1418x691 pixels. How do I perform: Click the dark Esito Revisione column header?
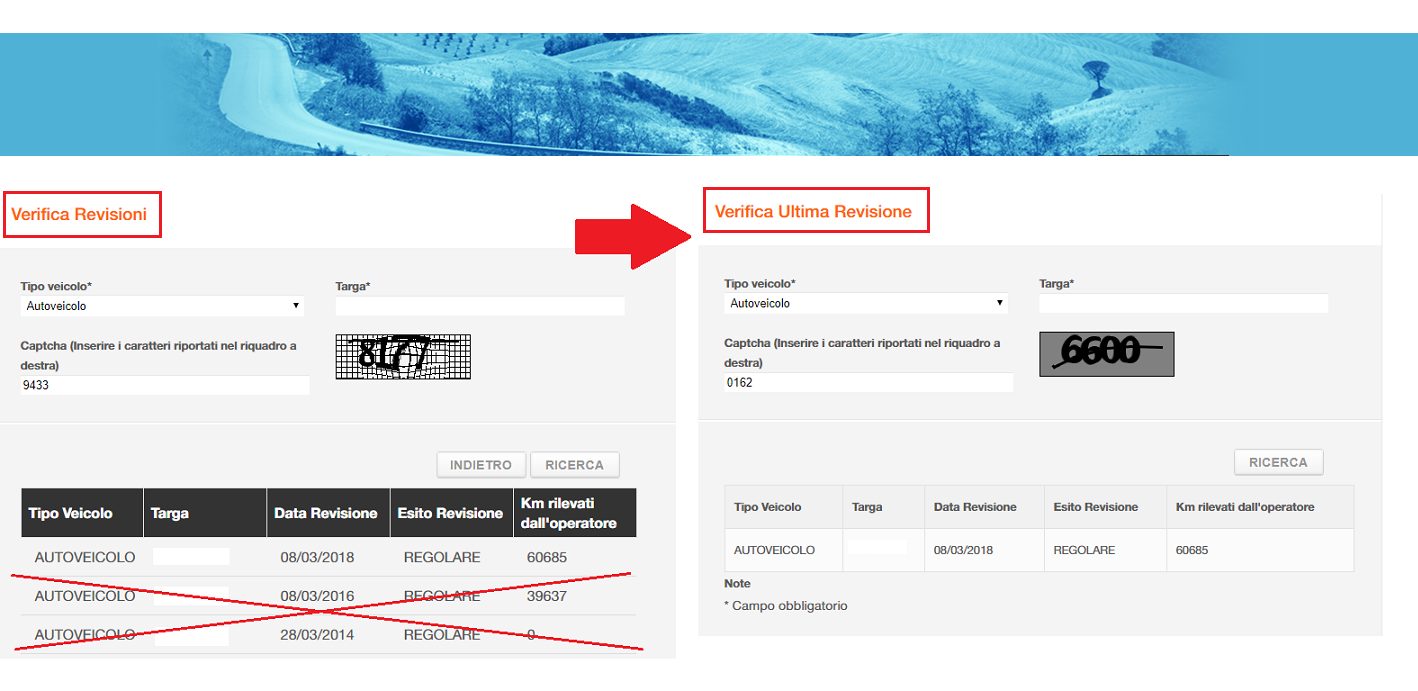pos(450,513)
